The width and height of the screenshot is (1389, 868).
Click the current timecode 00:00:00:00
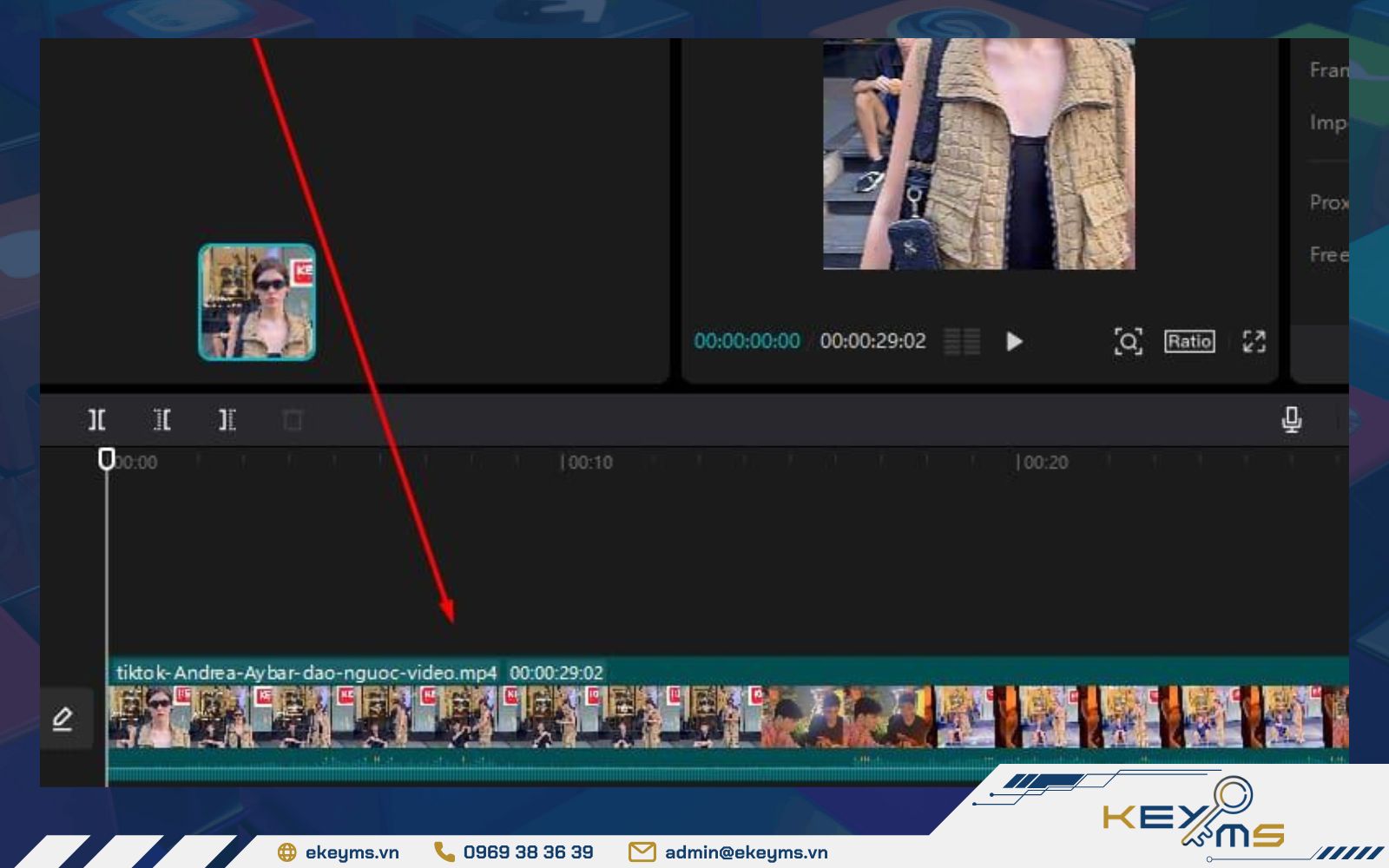click(x=747, y=342)
